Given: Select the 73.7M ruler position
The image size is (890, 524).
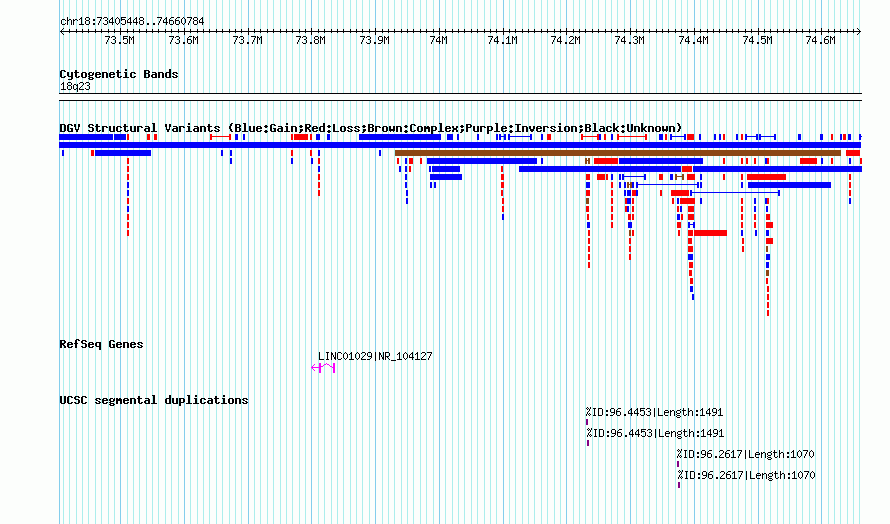Looking at the screenshot, I should tap(247, 40).
